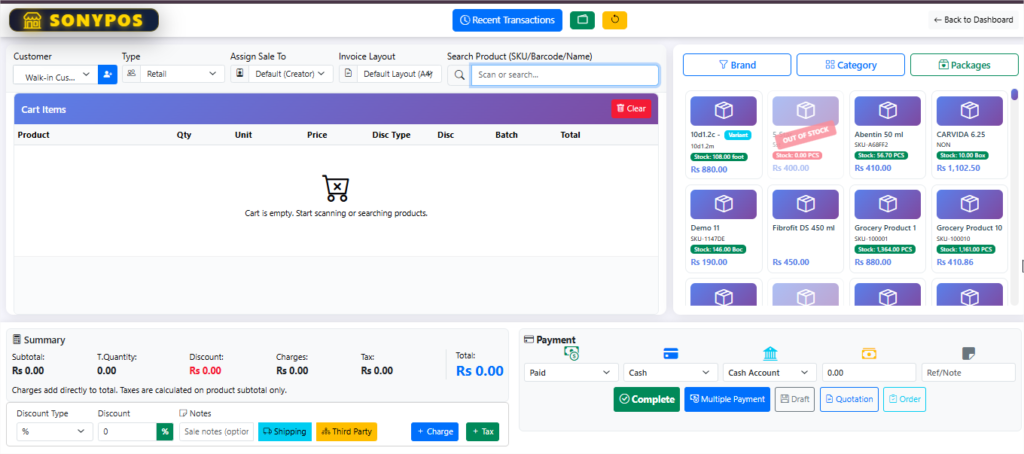Switch to the Category filter tab
This screenshot has width=1024, height=454.
click(x=850, y=65)
